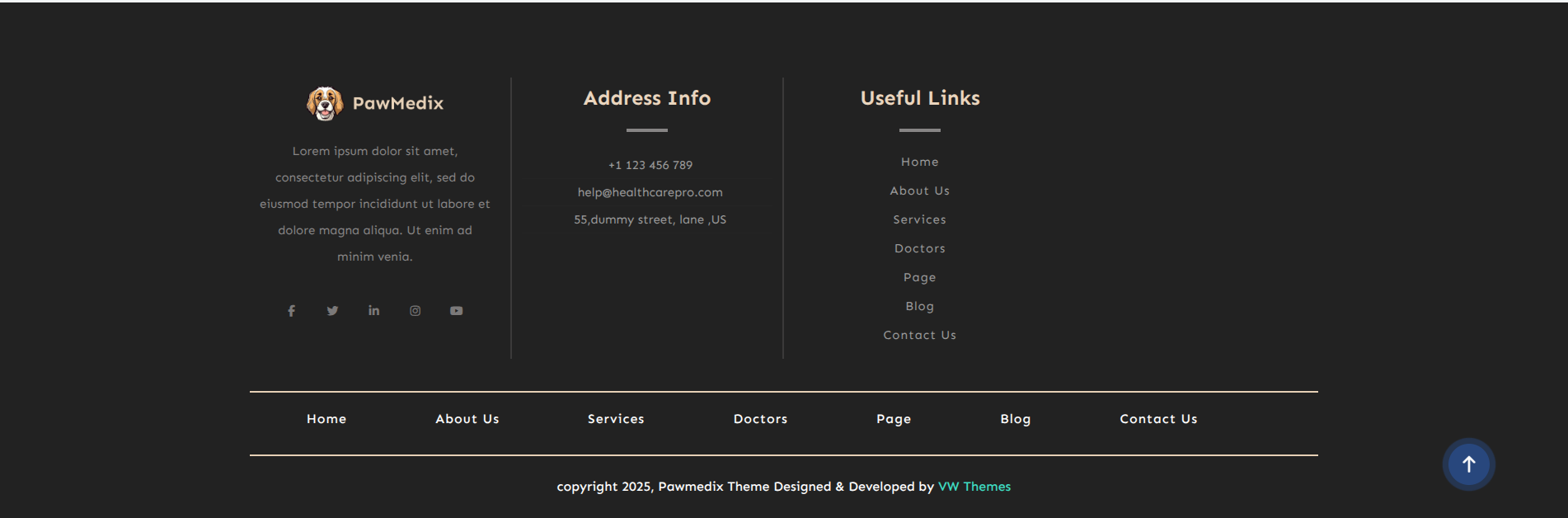
Task: Open About Us in bottom footer menu
Action: (x=467, y=419)
